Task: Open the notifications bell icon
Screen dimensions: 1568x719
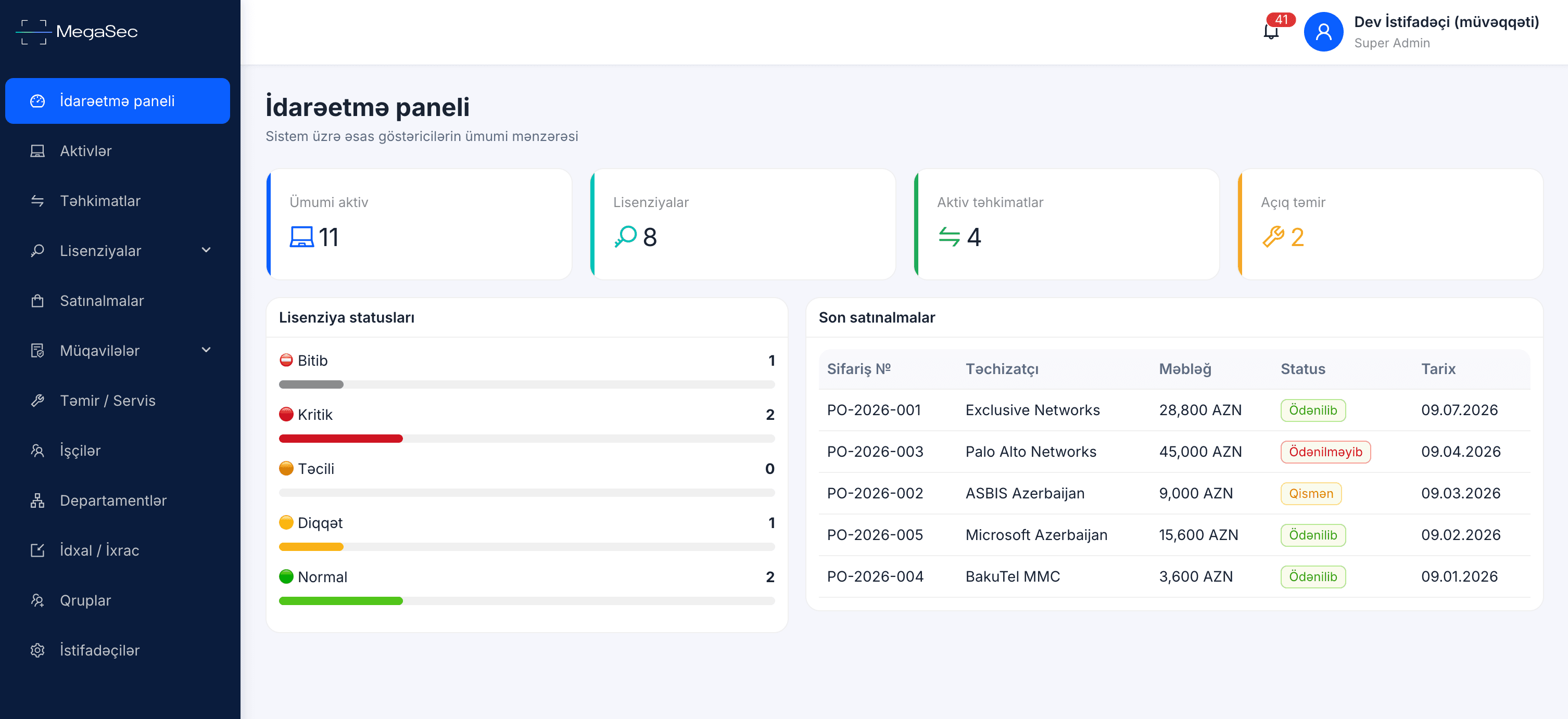Action: tap(1271, 32)
